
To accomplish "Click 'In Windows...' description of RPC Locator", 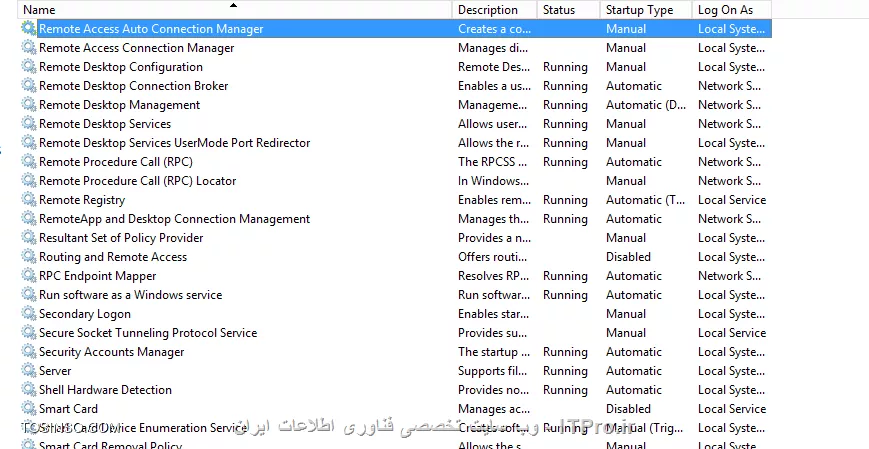I will pyautogui.click(x=493, y=181).
